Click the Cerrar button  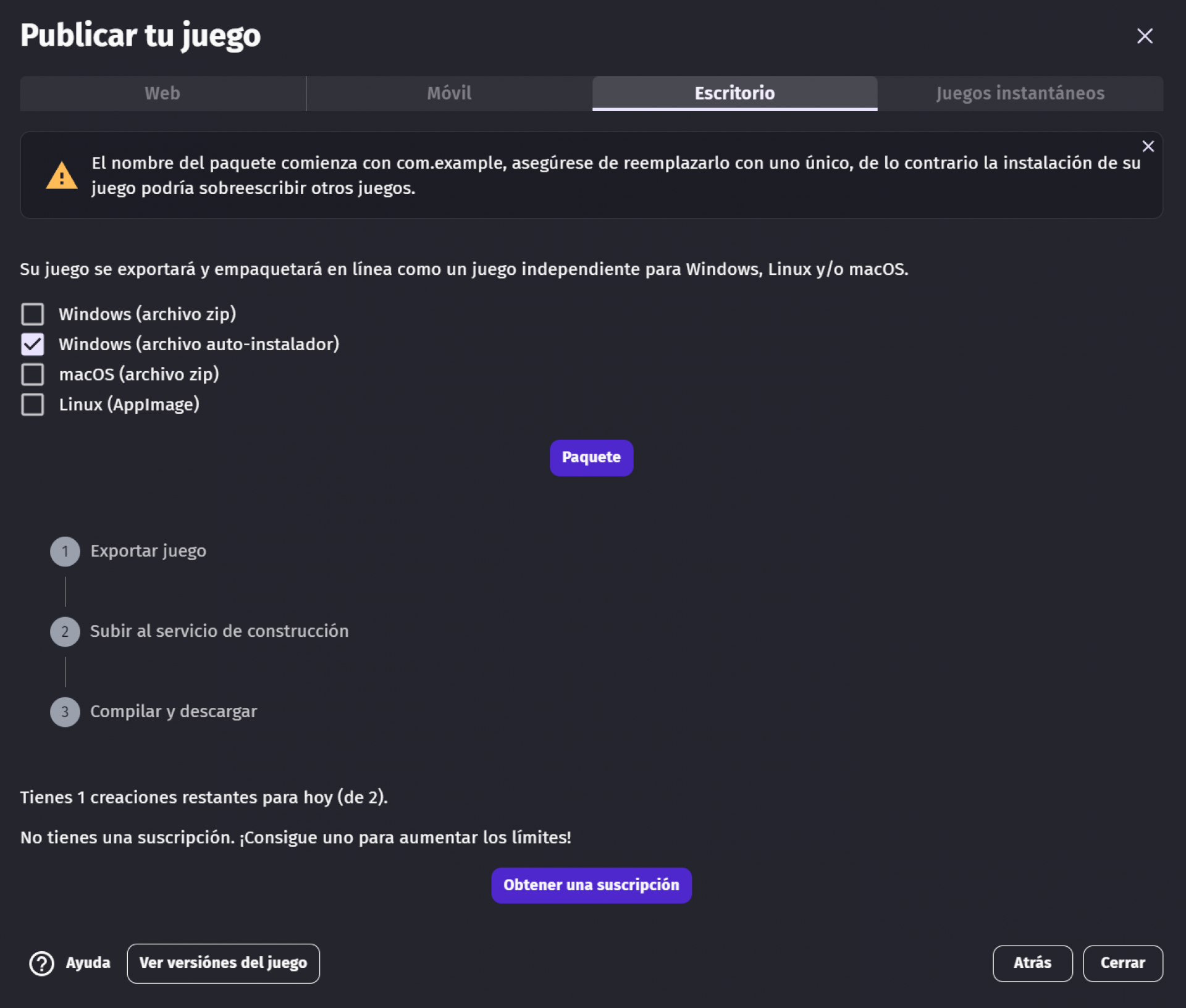coord(1122,963)
